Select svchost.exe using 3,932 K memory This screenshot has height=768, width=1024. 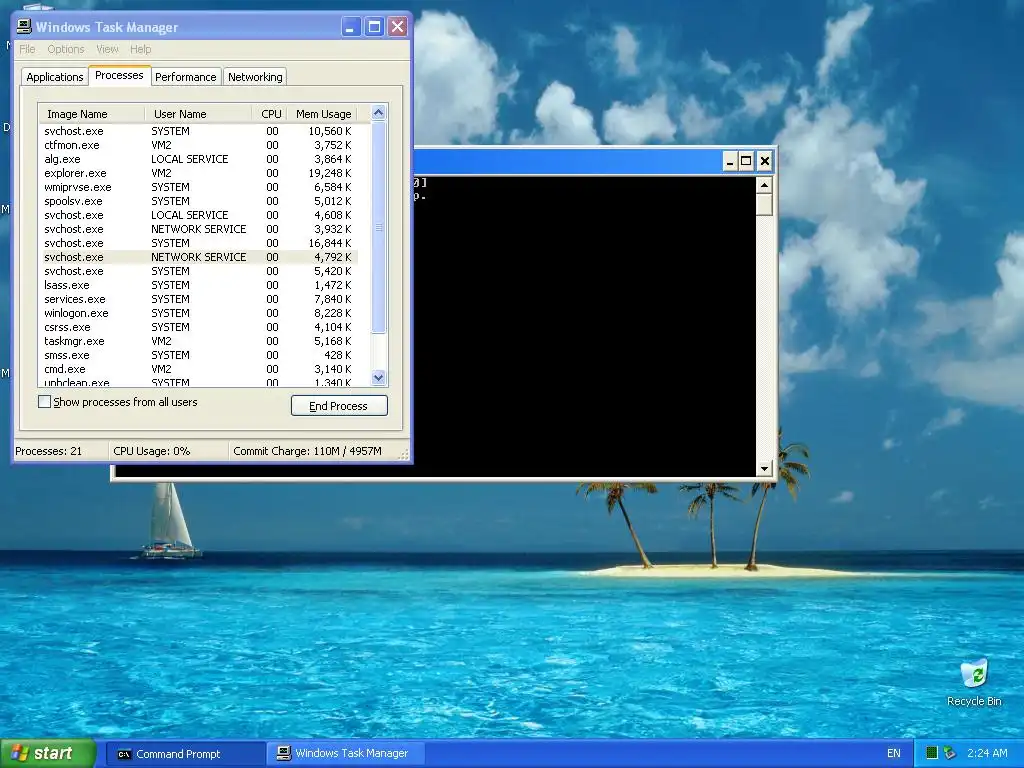[199, 229]
